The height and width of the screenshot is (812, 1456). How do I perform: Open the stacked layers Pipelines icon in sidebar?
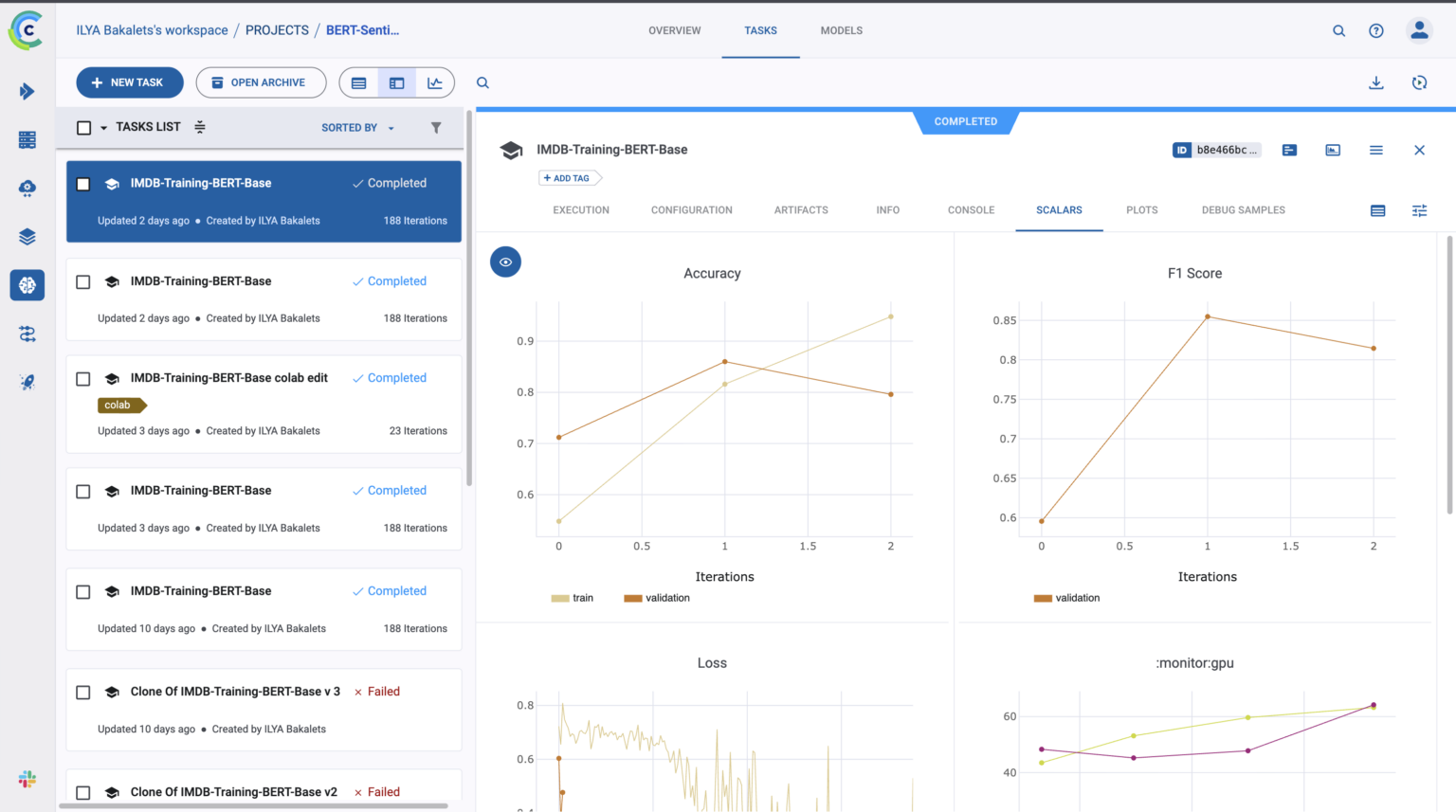pos(27,236)
